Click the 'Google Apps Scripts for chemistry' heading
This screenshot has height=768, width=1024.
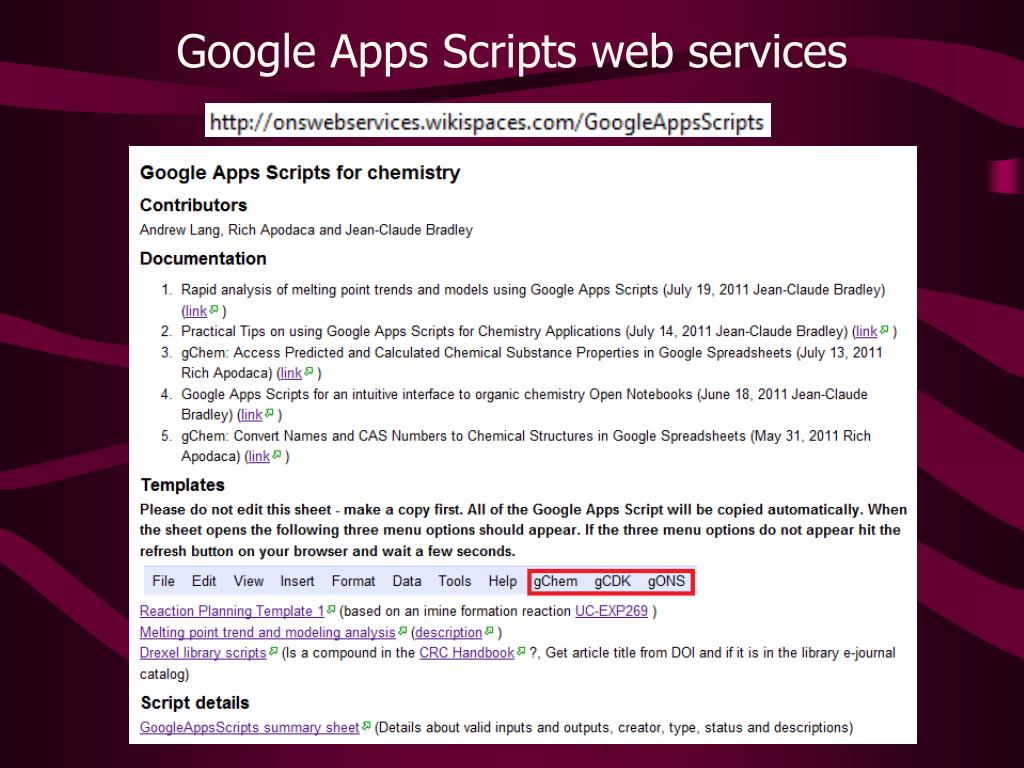click(x=300, y=172)
